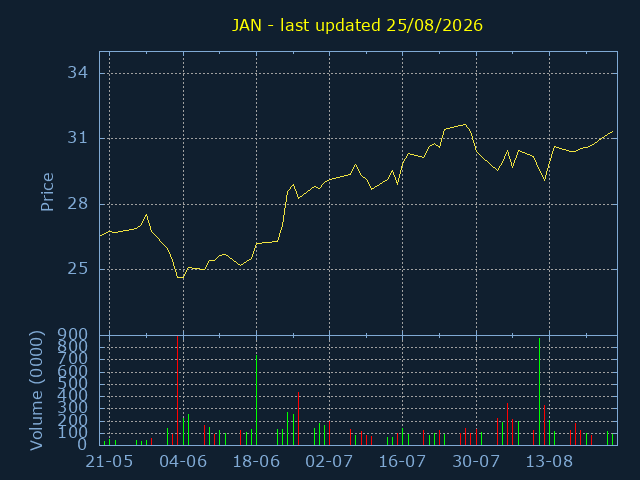The height and width of the screenshot is (480, 640).
Task: Click the Volume (0000) axis title
Action: pos(37,391)
